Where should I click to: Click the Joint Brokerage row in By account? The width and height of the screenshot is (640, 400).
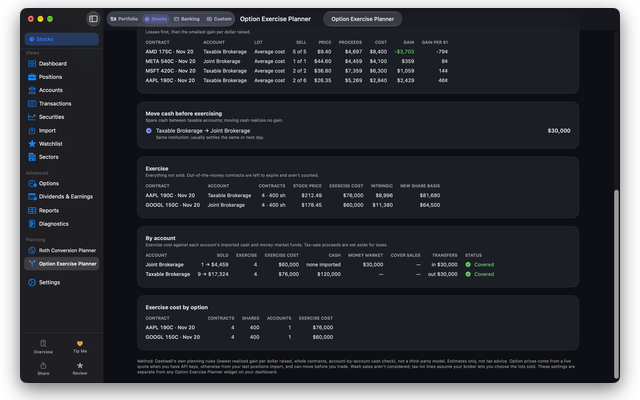(x=320, y=264)
